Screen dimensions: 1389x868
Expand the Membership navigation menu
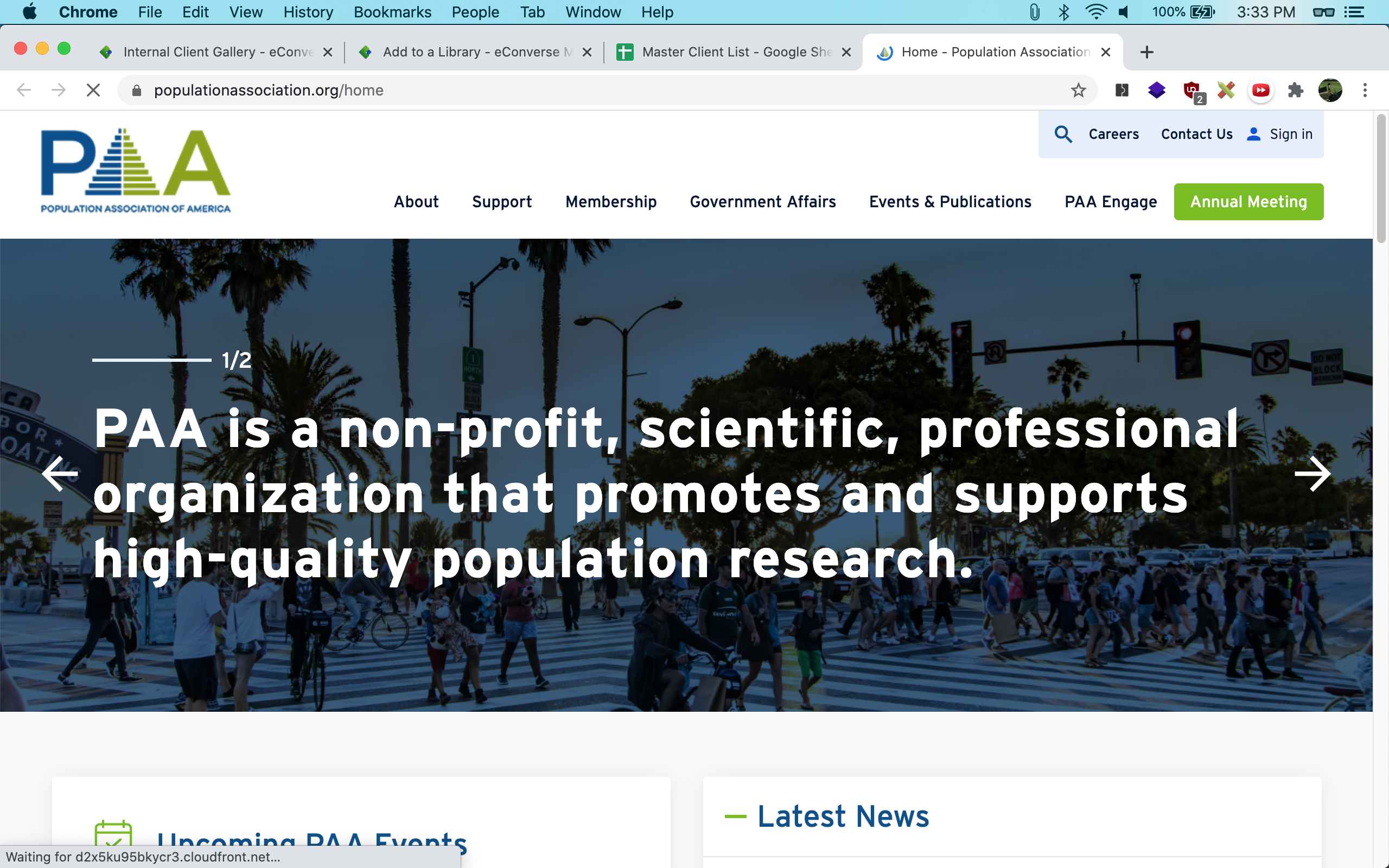tap(610, 201)
